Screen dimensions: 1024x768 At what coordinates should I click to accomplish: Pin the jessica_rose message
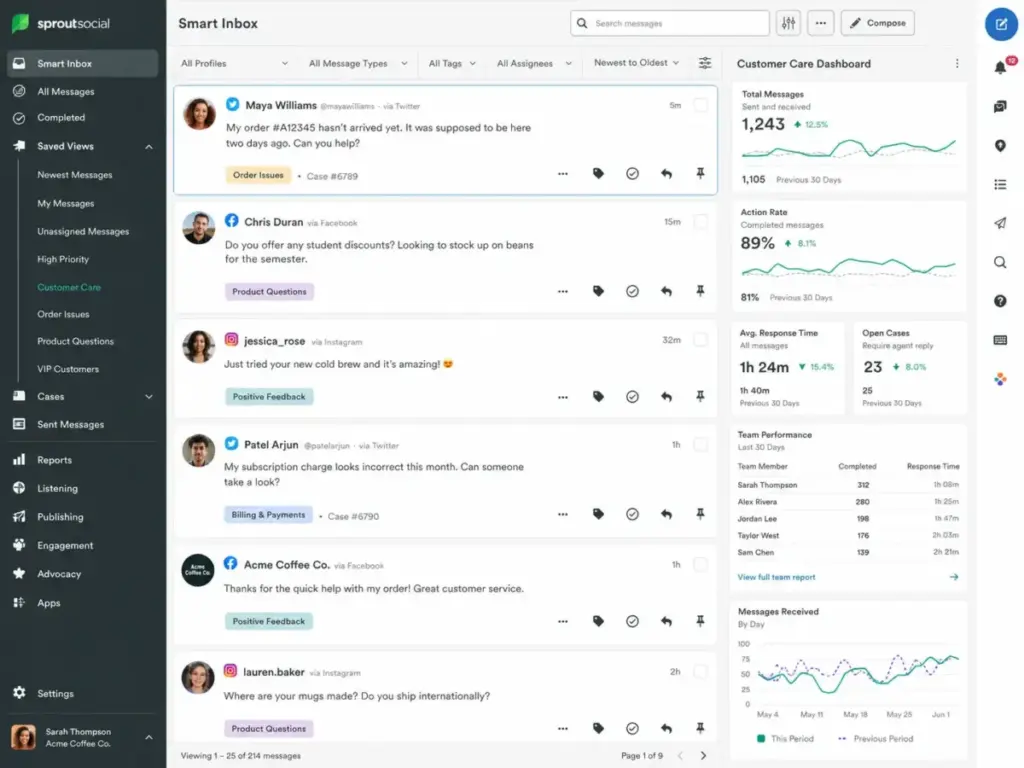[x=700, y=396]
